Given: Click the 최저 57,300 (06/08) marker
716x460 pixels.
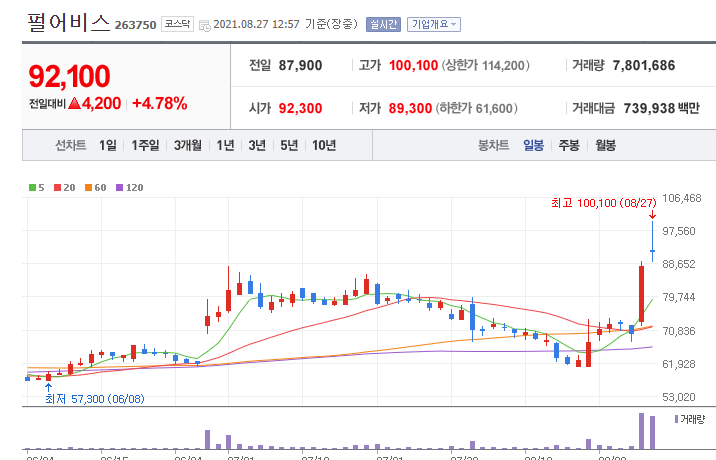Looking at the screenshot, I should click(x=95, y=399).
